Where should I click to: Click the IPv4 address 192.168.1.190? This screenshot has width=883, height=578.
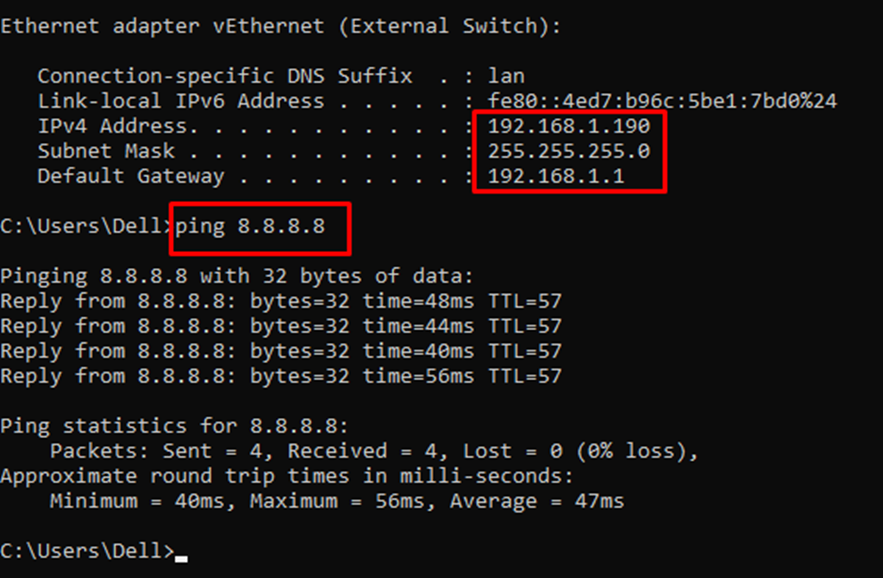(569, 126)
